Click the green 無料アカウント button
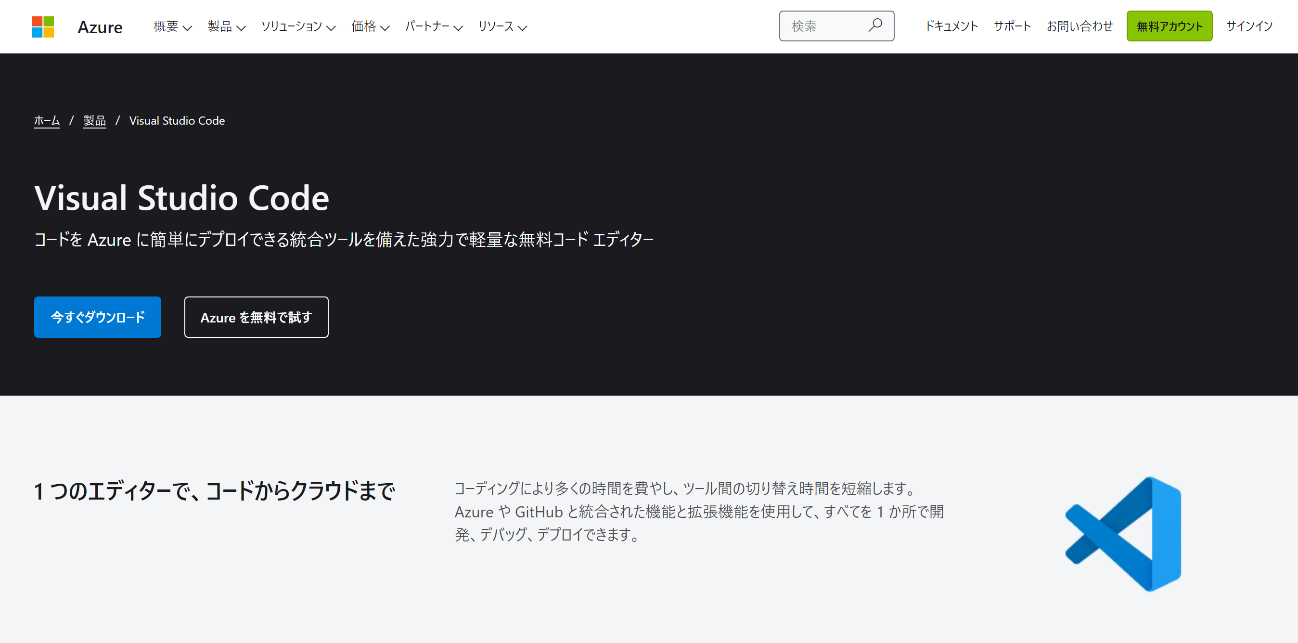 click(1170, 26)
